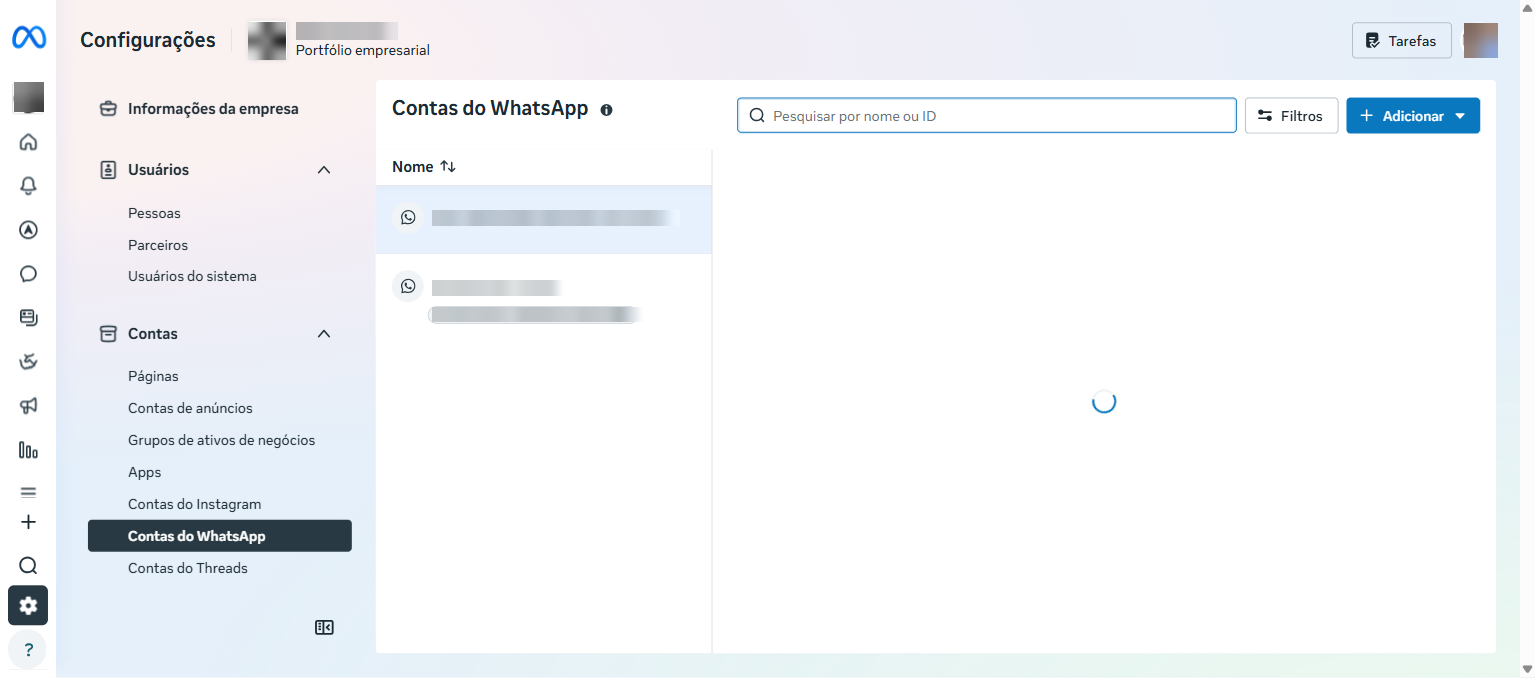Collapse the settings sidebar panel icon

[324, 628]
